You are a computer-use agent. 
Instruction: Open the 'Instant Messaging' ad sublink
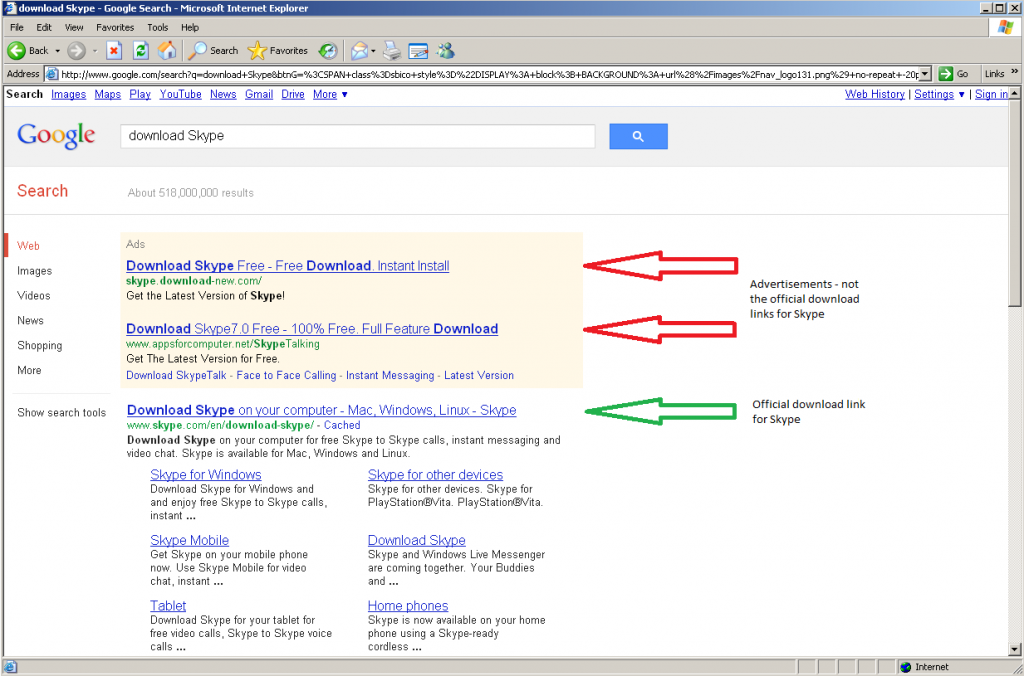[x=390, y=375]
